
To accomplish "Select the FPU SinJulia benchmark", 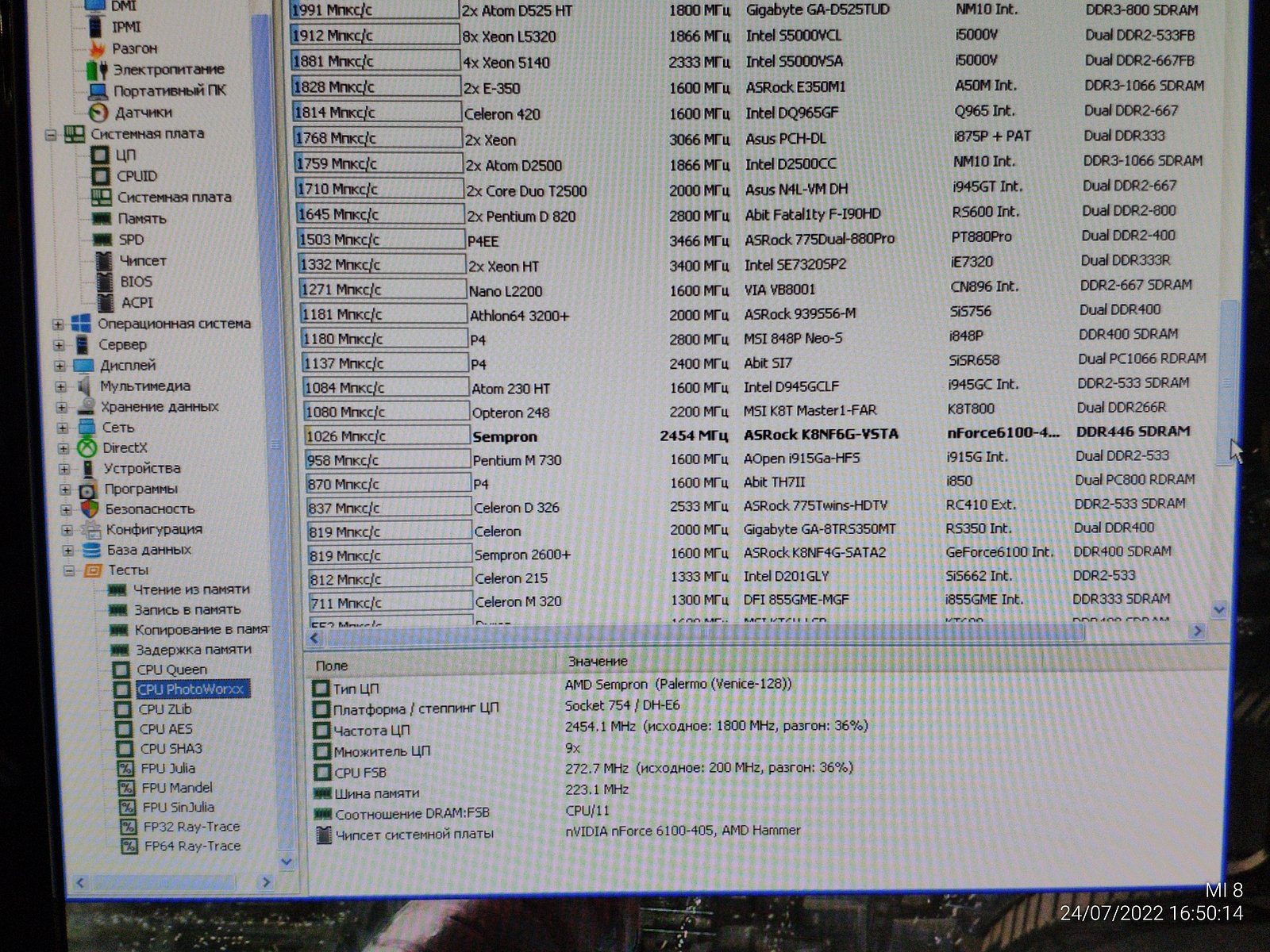I will [x=179, y=808].
